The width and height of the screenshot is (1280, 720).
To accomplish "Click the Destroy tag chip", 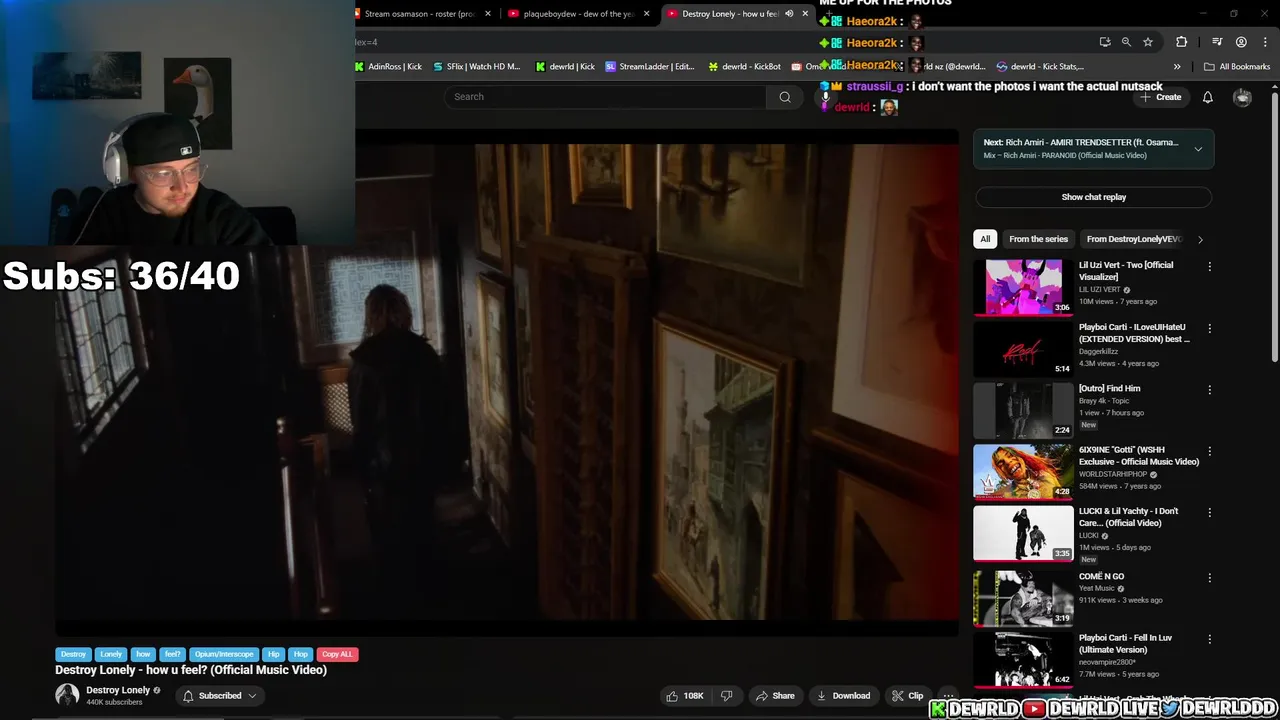I will point(73,654).
